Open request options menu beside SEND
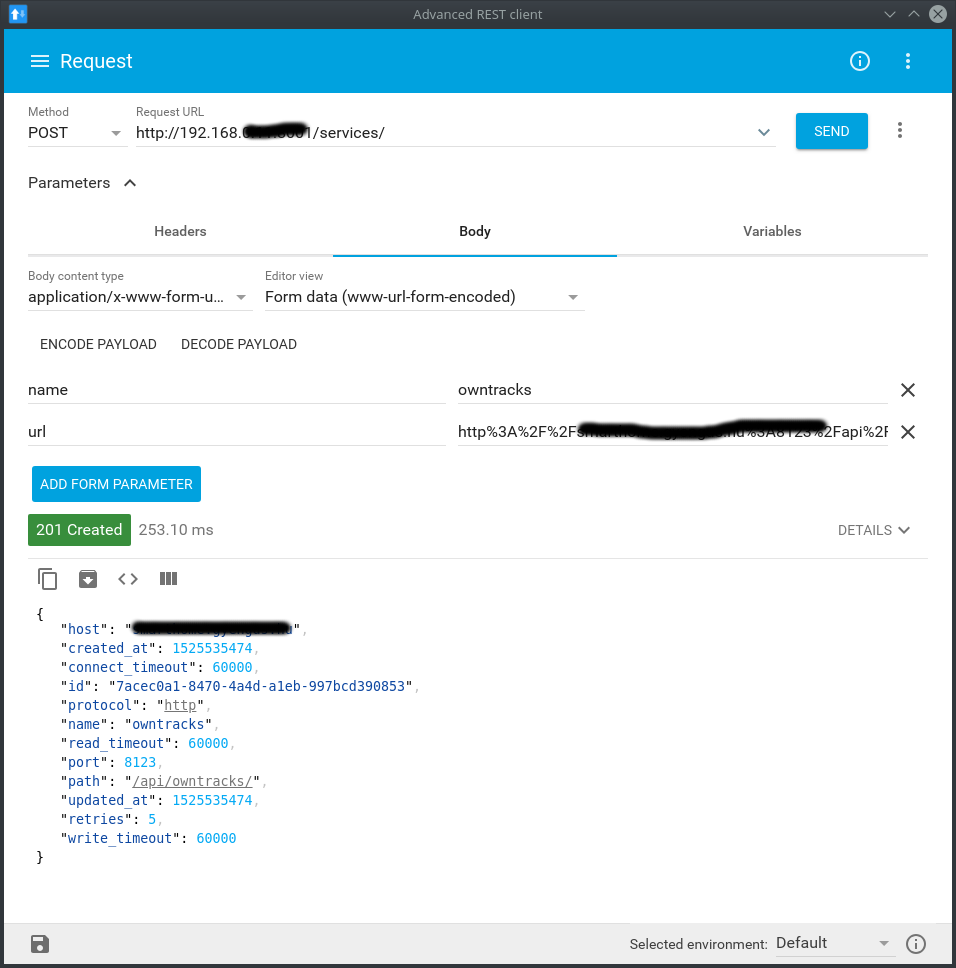The width and height of the screenshot is (956, 968). pos(900,131)
